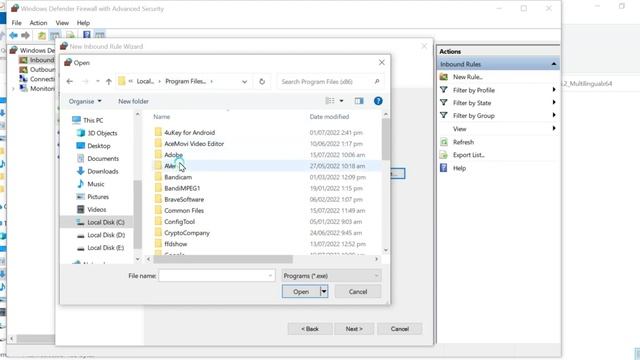This screenshot has width=640, height=360.
Task: Click the Open button
Action: (301, 291)
